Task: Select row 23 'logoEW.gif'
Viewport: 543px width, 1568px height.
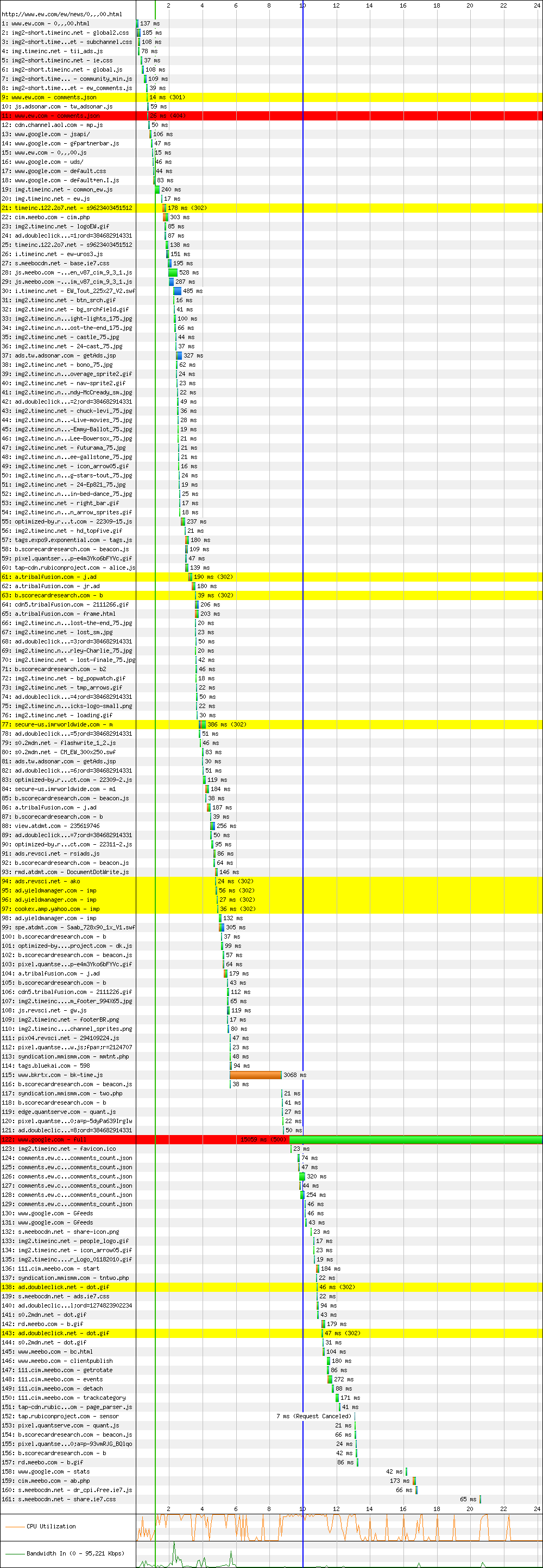Action: (271, 226)
